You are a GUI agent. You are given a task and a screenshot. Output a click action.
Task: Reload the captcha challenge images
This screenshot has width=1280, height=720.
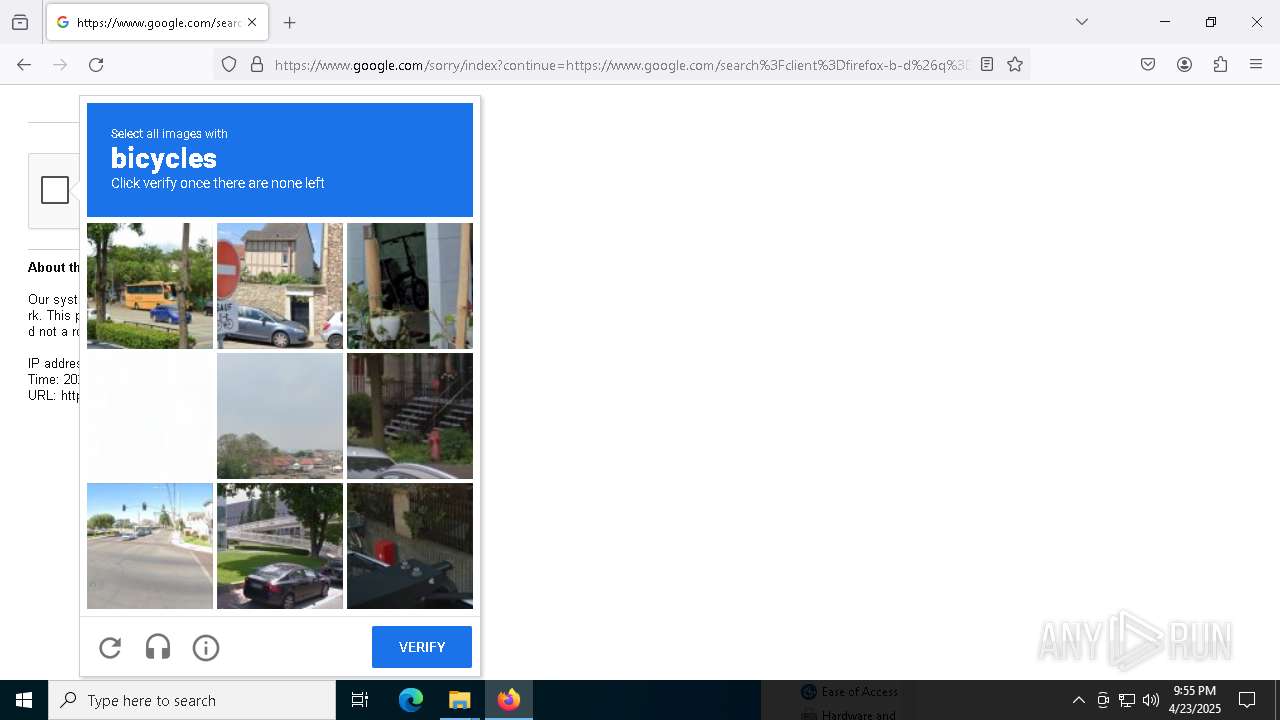pos(110,648)
